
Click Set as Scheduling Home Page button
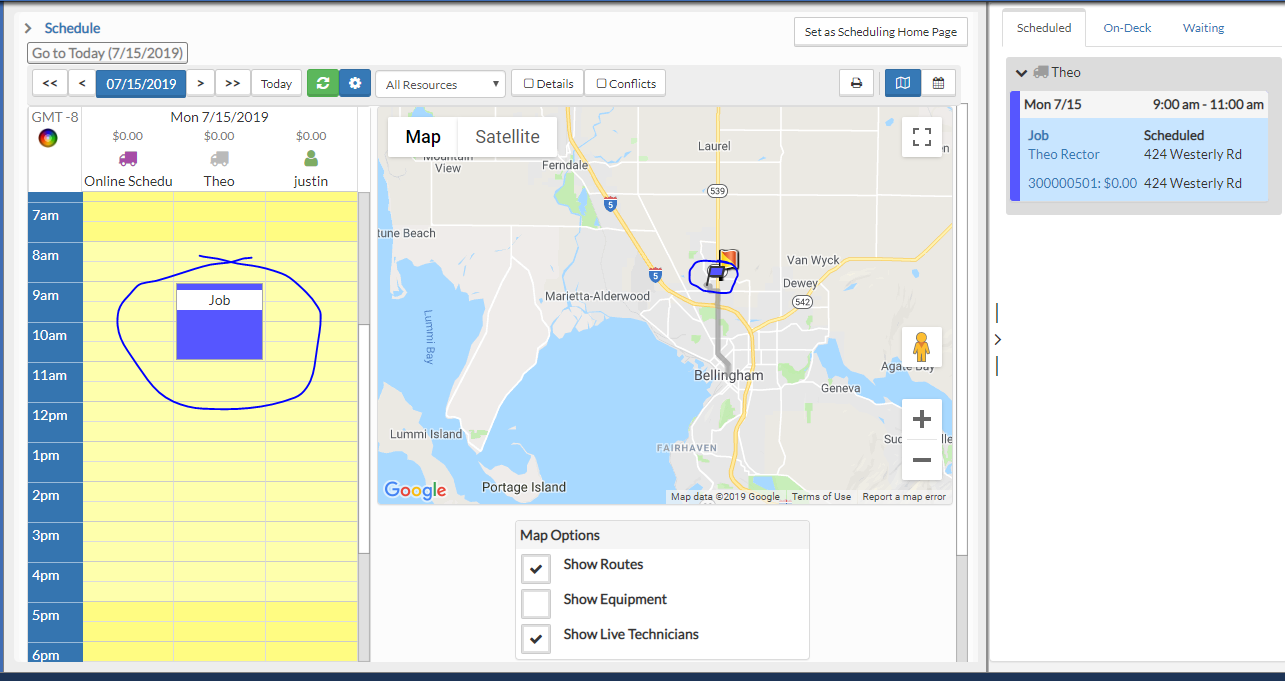point(880,32)
